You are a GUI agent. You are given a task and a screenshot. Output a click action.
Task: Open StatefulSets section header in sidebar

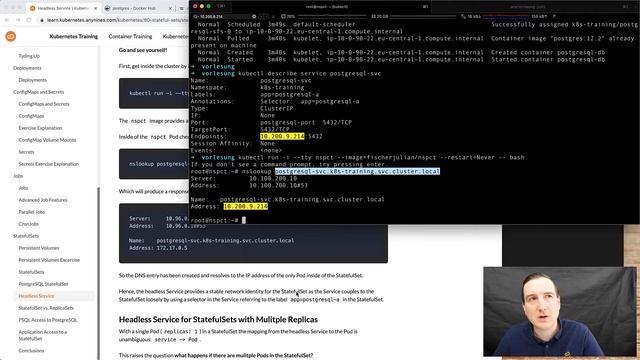26,236
